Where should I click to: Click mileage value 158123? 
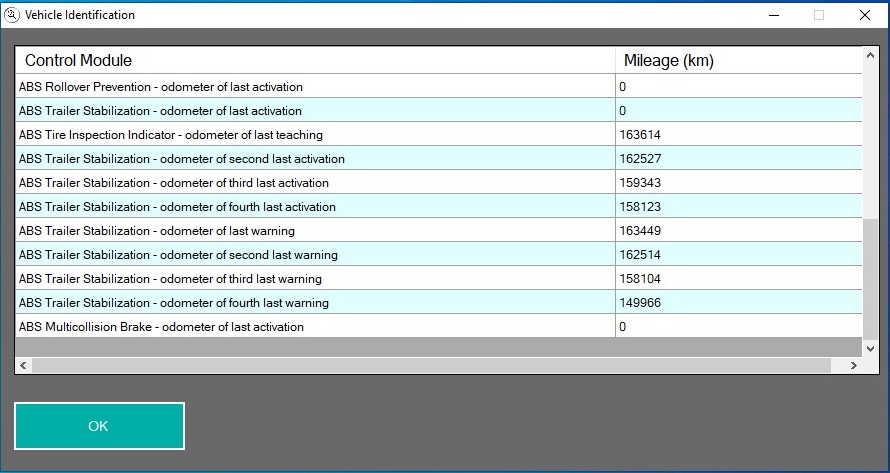click(x=640, y=207)
